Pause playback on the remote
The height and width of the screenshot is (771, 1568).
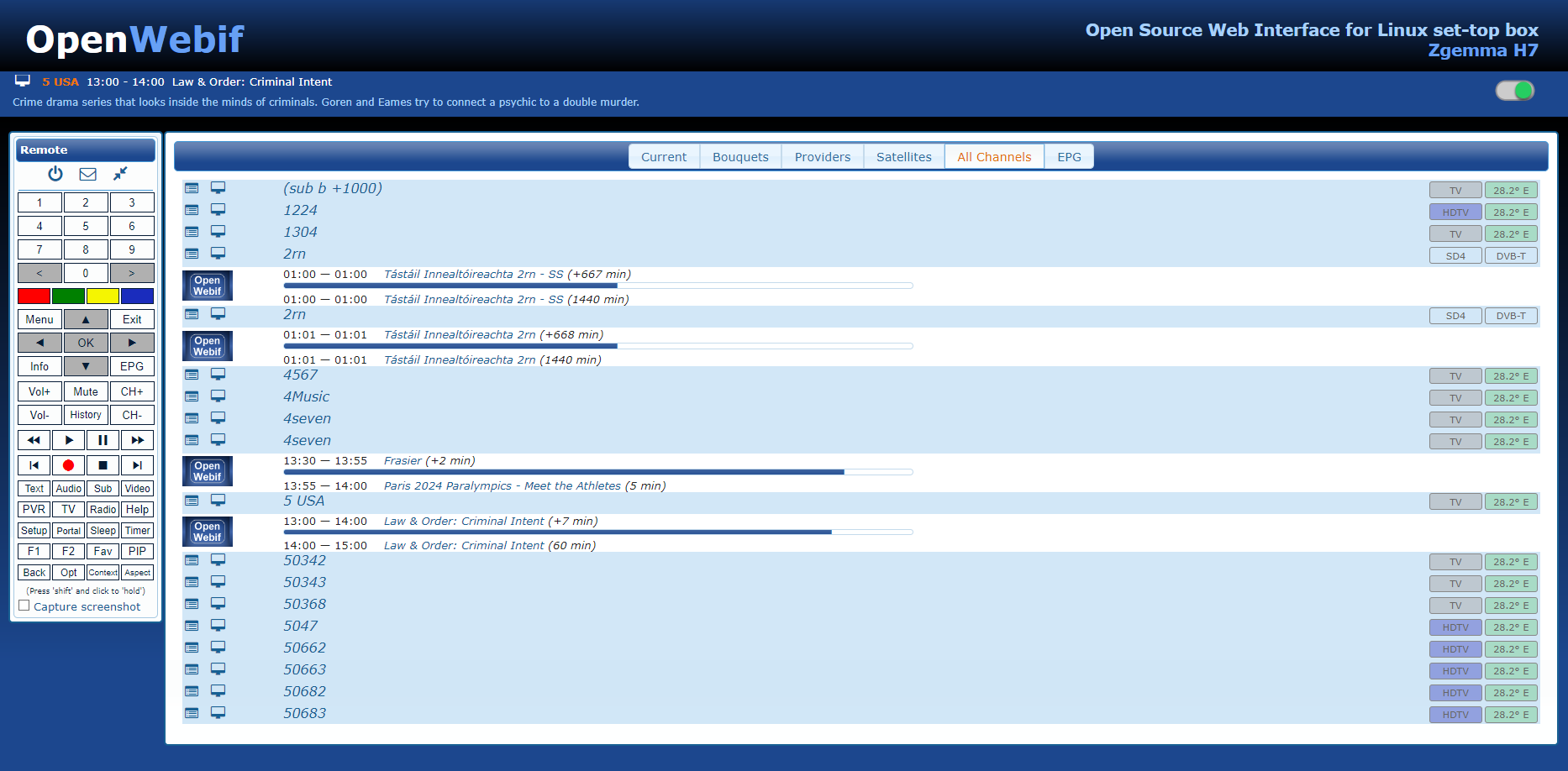click(103, 440)
